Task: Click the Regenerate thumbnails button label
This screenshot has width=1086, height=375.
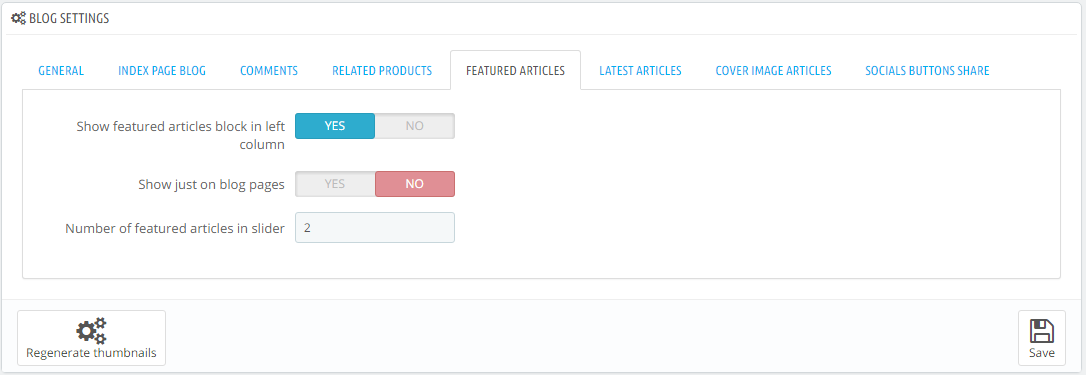Action: tap(91, 353)
